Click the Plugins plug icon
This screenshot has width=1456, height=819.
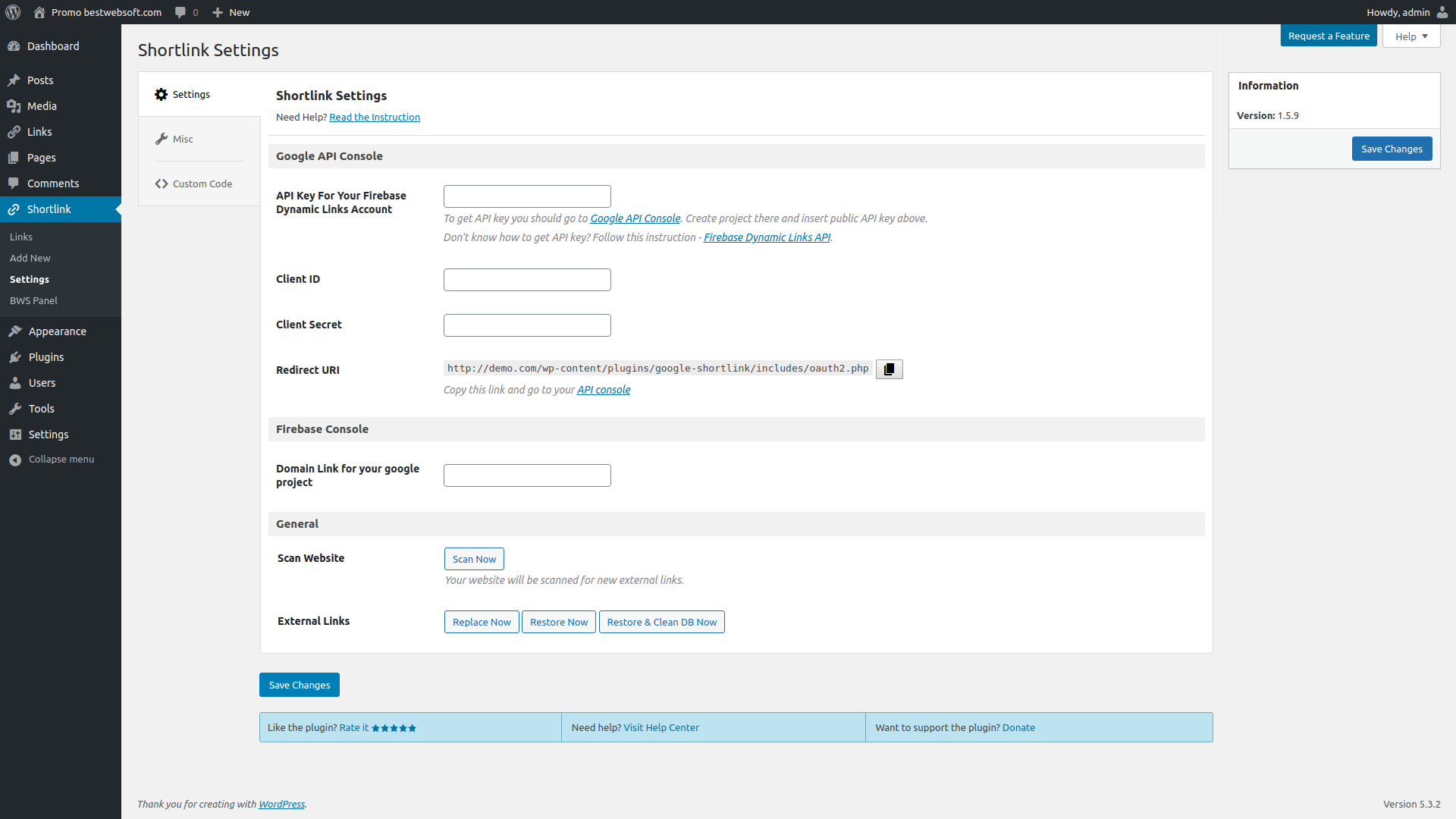(x=15, y=357)
